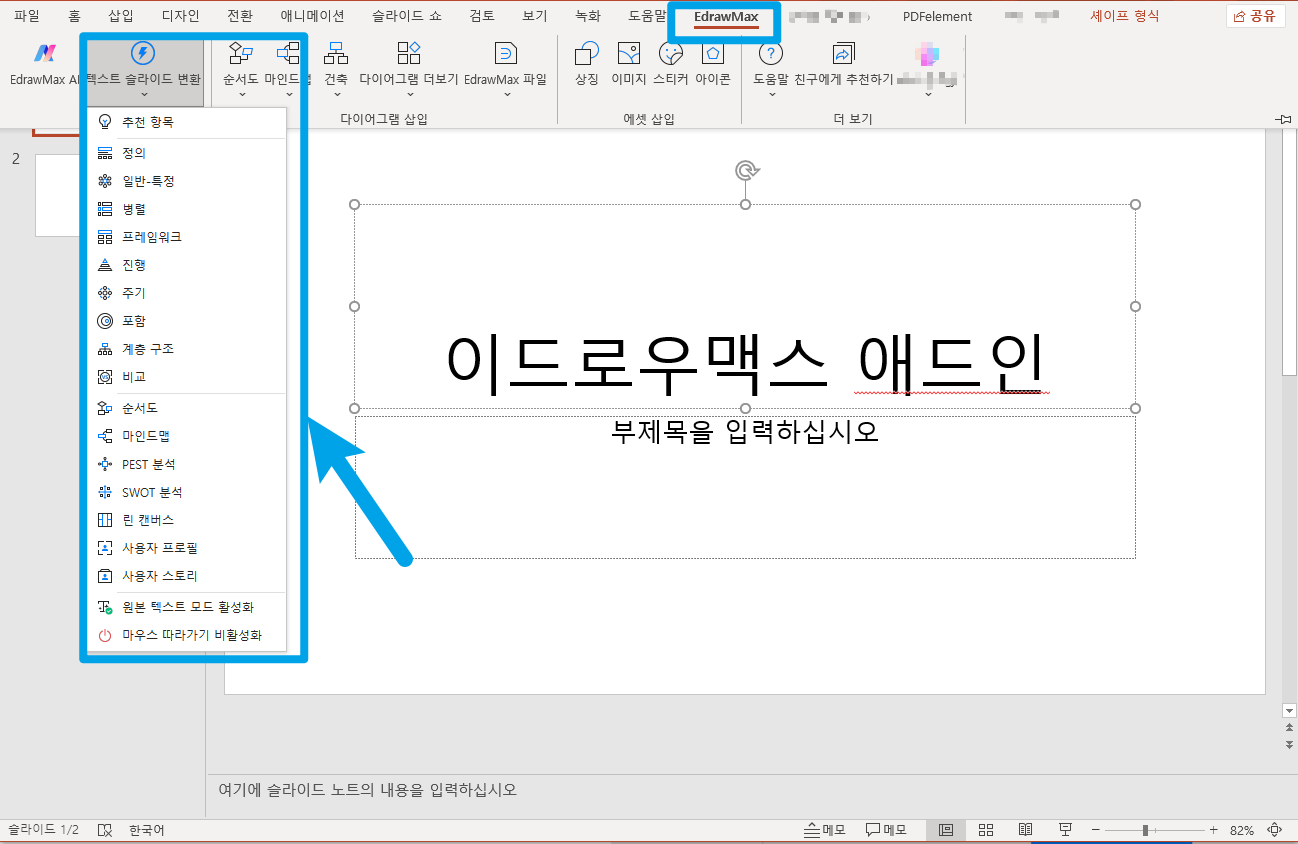
Task: Choose 추천 항목 lightbulb entry in dropdown
Action: click(187, 122)
